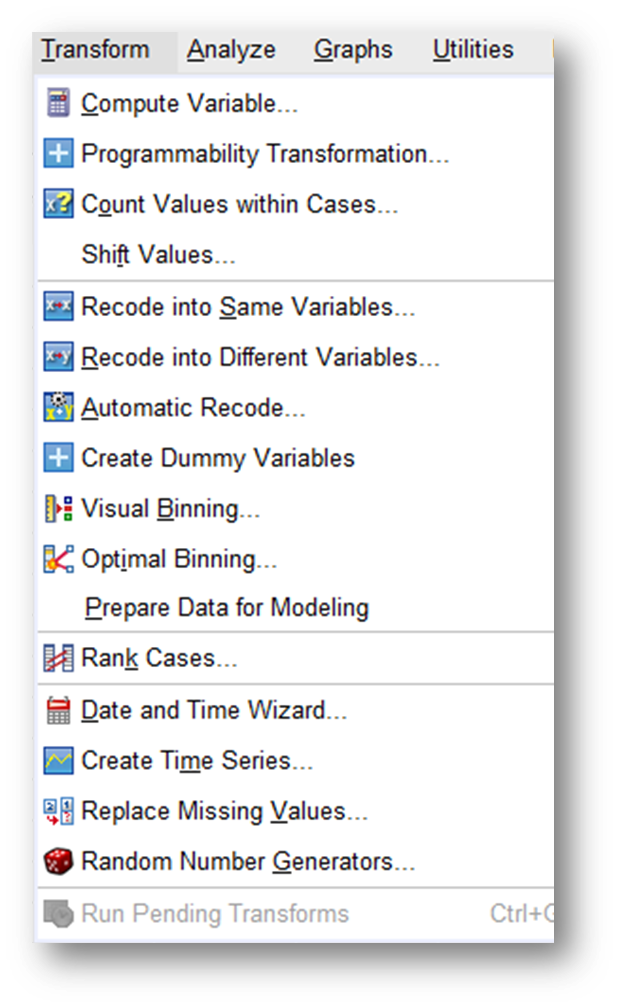Click the Date and Time Wizard calendar icon
Viewport: 619px width, 1008px height.
click(58, 710)
